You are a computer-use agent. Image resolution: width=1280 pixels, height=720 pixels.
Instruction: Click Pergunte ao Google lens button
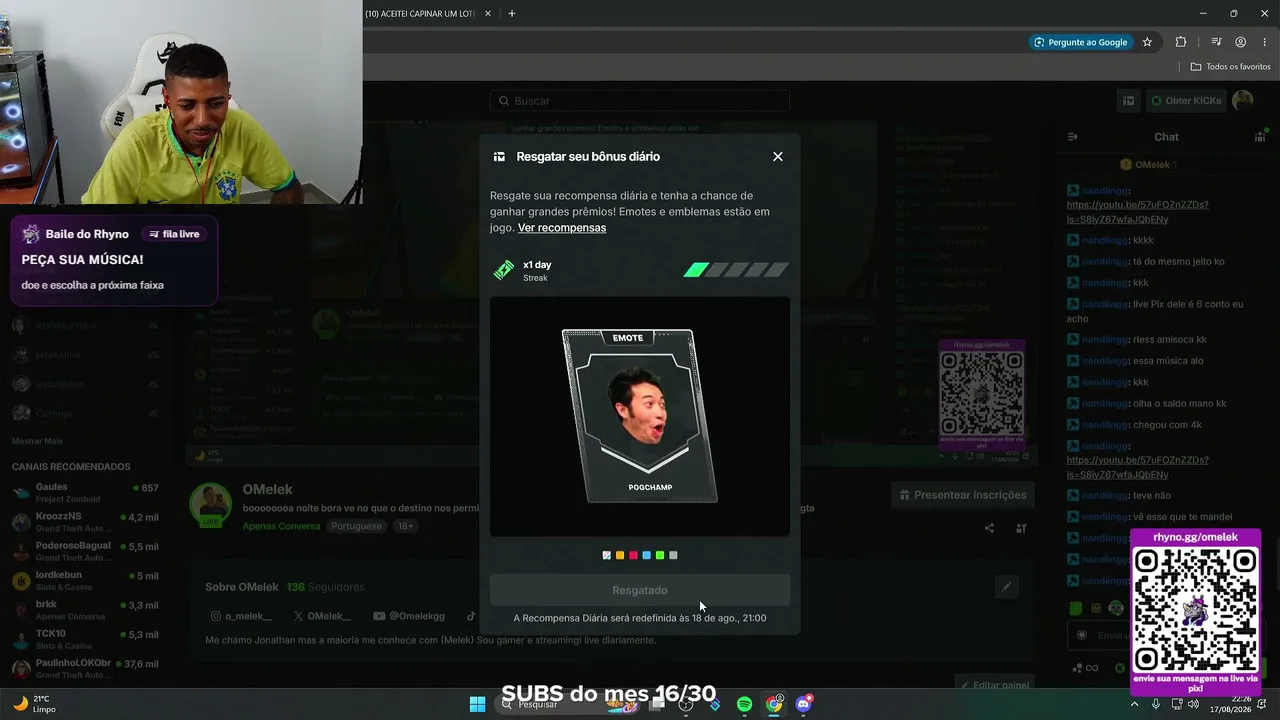(1081, 42)
